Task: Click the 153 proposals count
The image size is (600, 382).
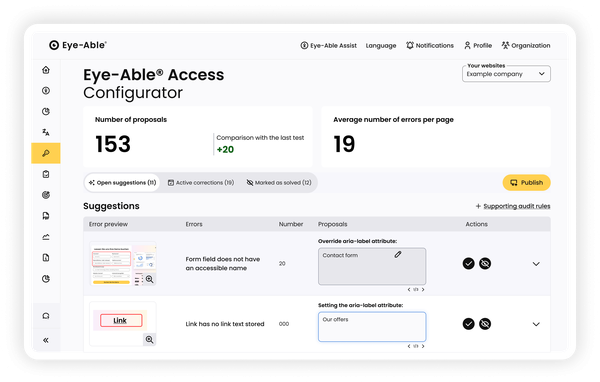Action: [x=113, y=144]
